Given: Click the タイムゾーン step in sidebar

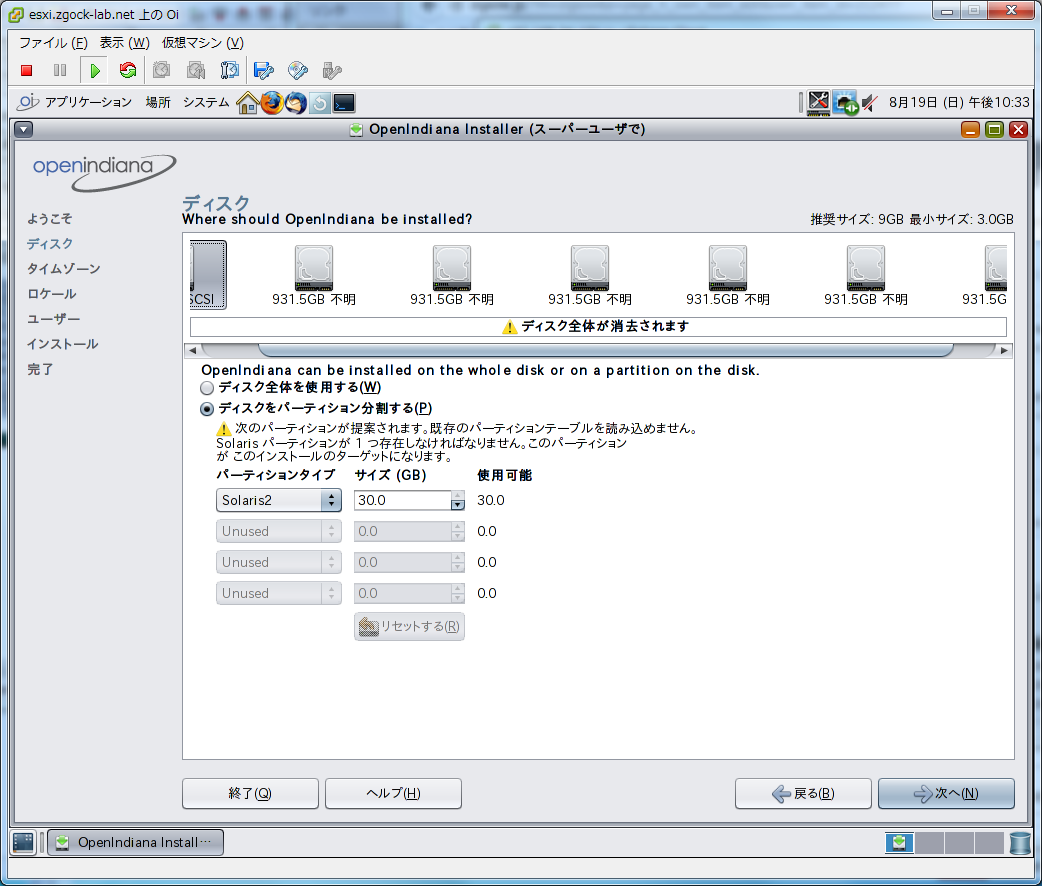Looking at the screenshot, I should click(63, 269).
